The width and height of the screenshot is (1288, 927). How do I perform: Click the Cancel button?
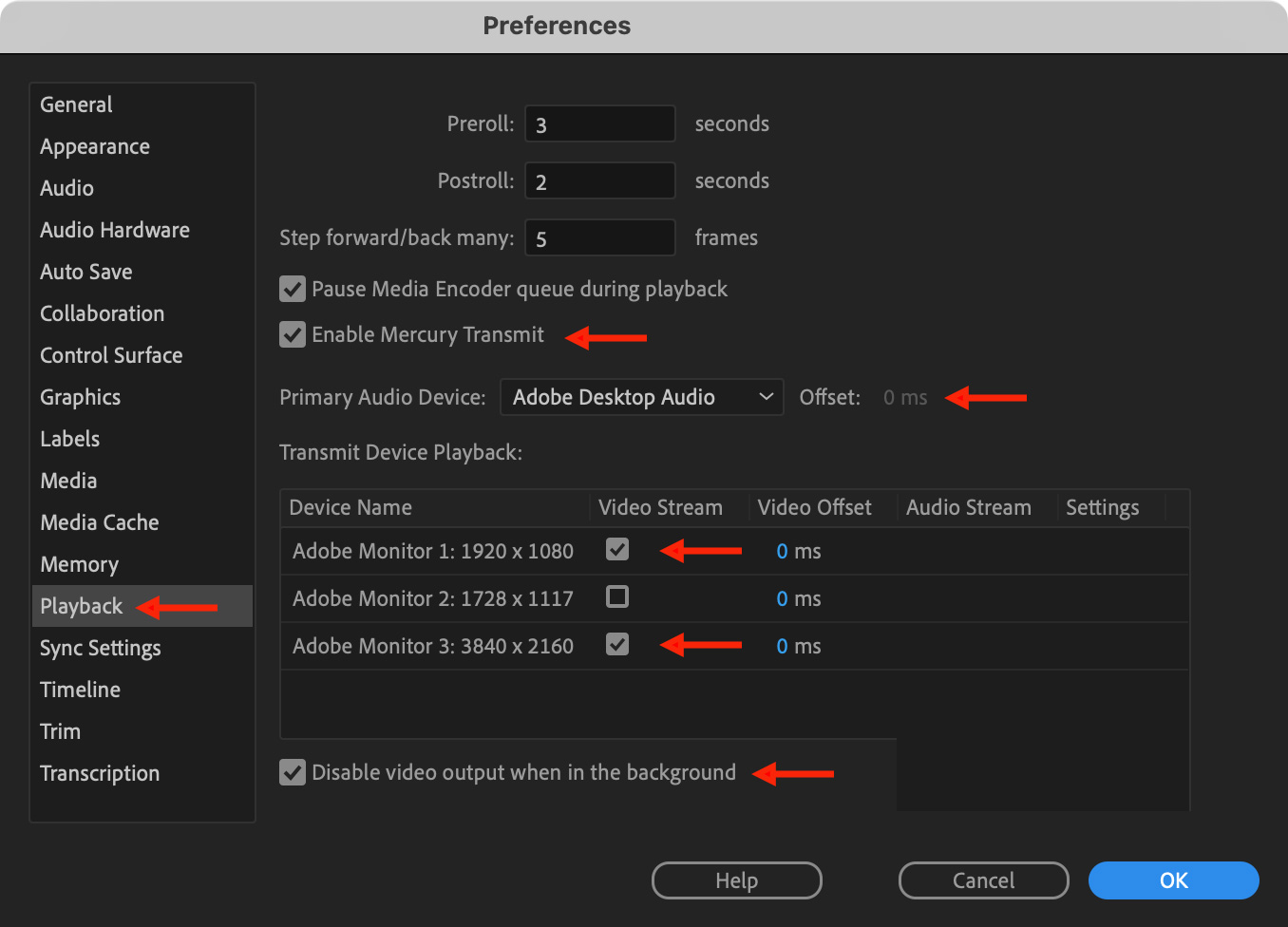tap(984, 880)
